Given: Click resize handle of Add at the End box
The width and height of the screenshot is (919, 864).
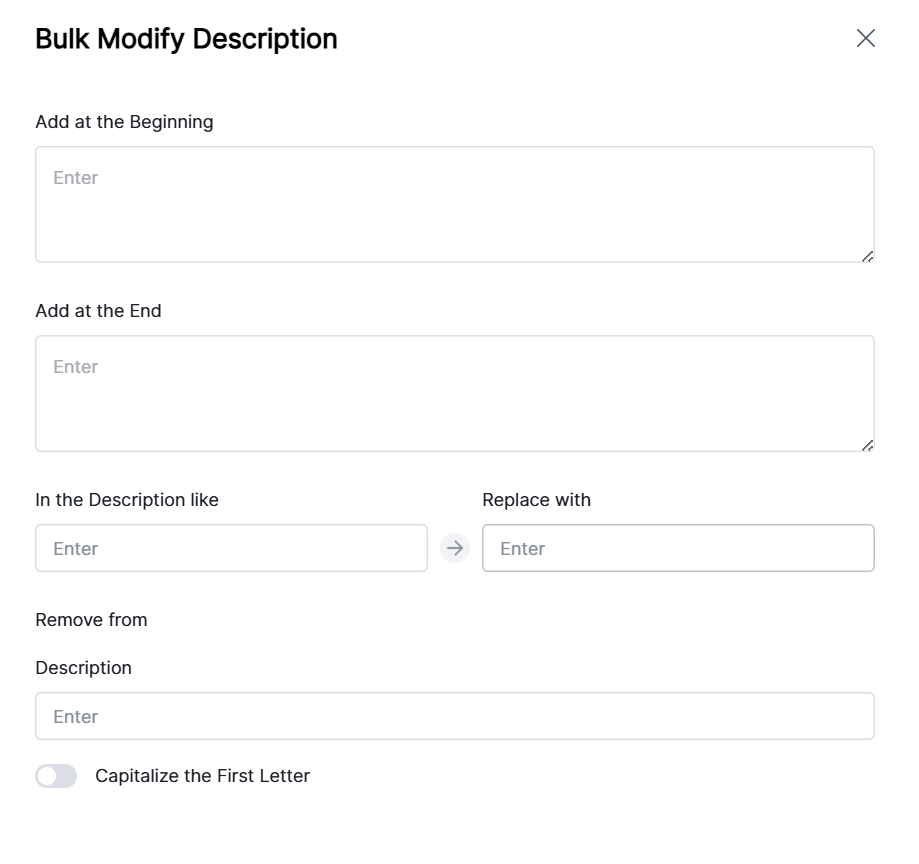Looking at the screenshot, I should [x=867, y=445].
